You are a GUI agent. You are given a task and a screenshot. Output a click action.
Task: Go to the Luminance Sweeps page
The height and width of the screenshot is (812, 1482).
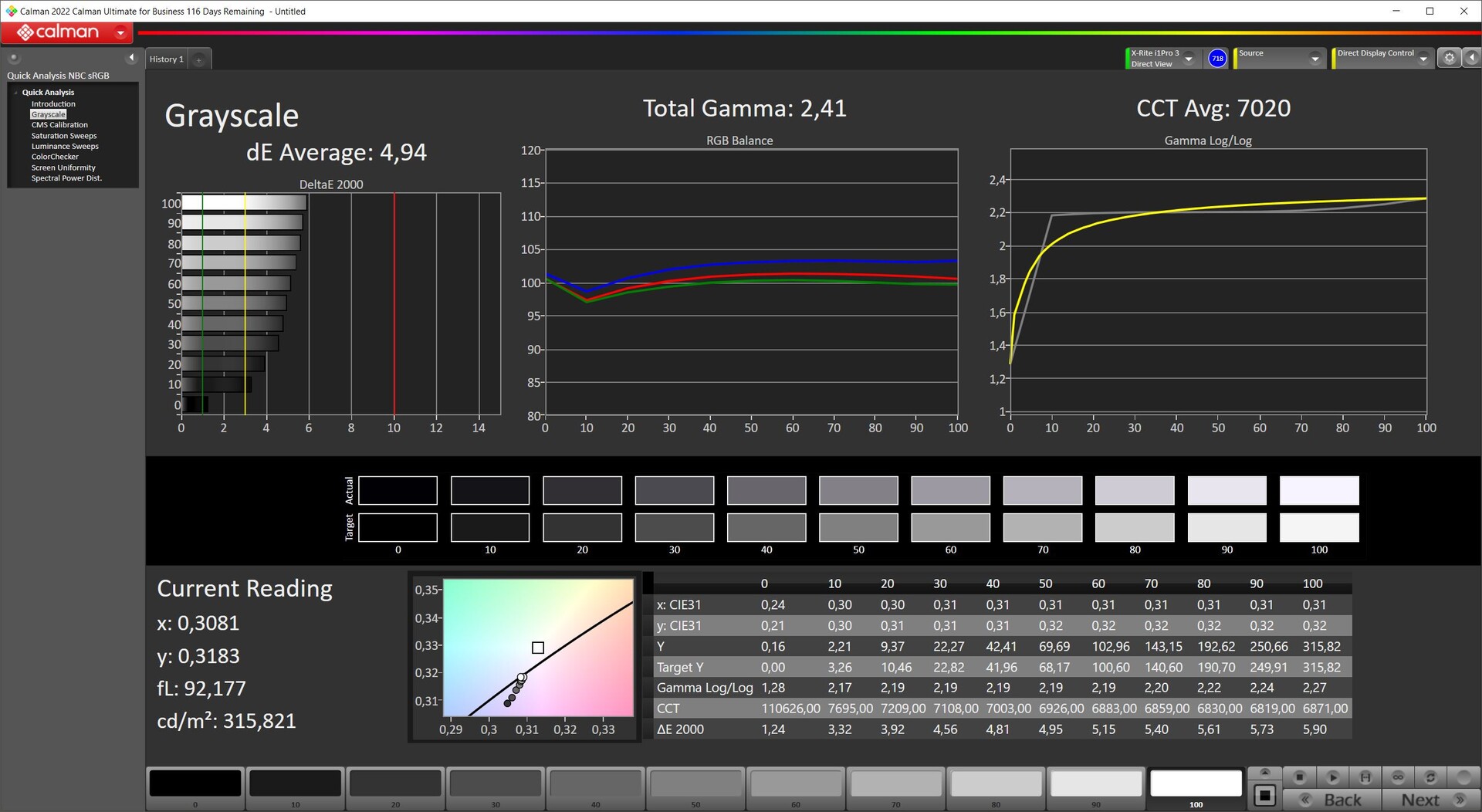[65, 147]
